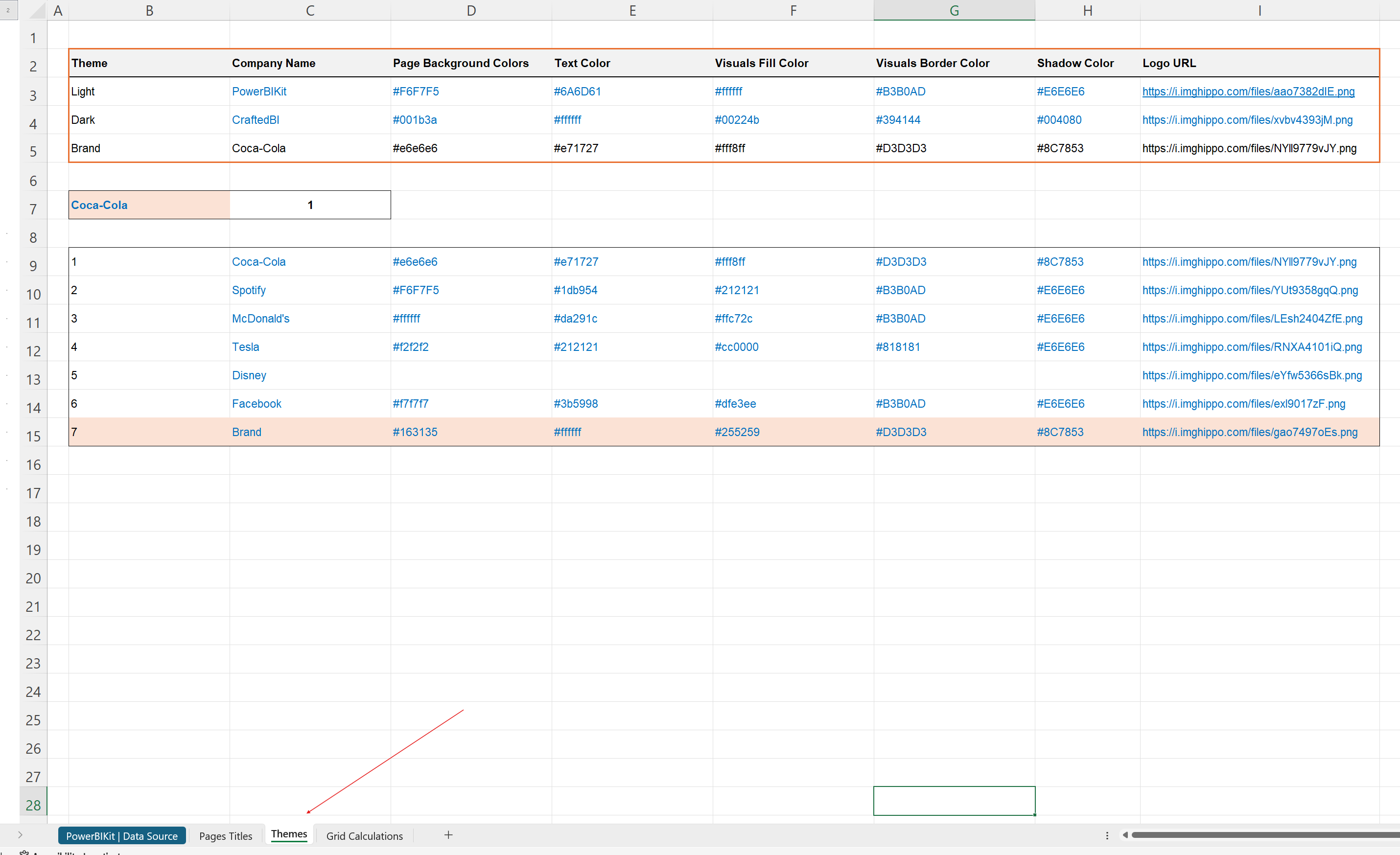Switch to the Pages Titles sheet tab

click(226, 836)
